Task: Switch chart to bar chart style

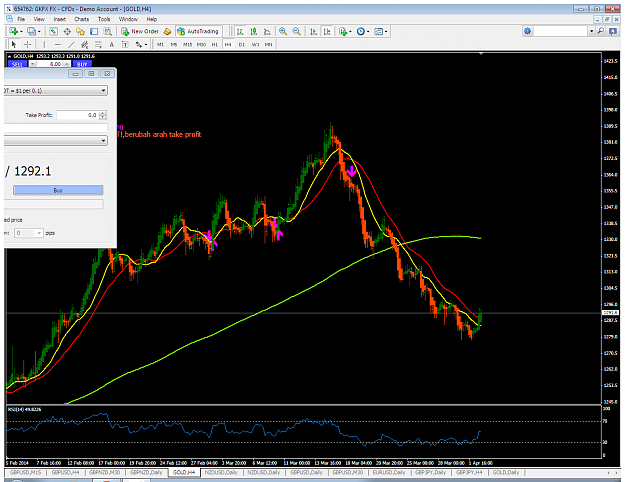Action: pyautogui.click(x=240, y=31)
